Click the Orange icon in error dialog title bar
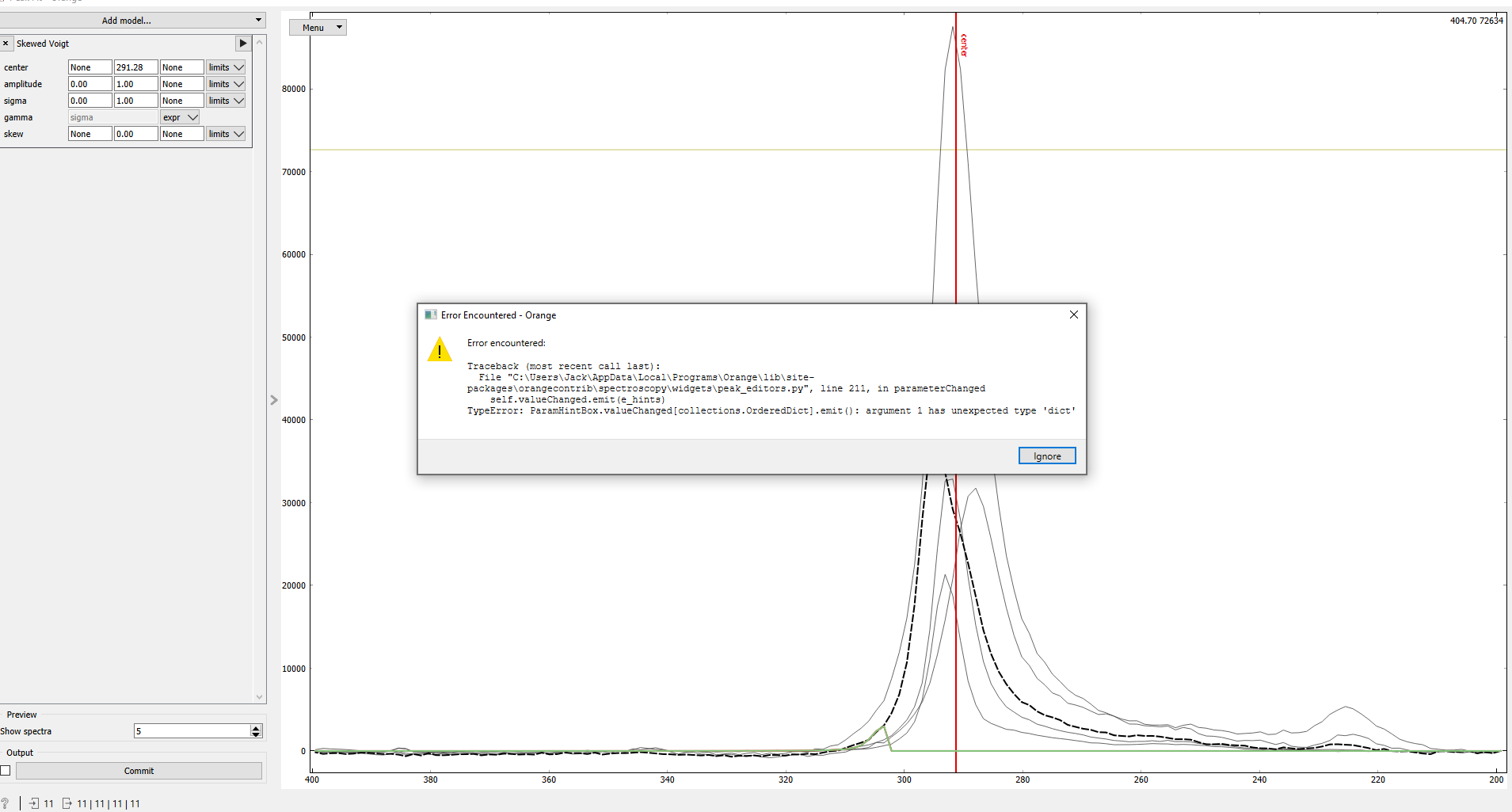This screenshot has height=812, width=1512. 431,315
